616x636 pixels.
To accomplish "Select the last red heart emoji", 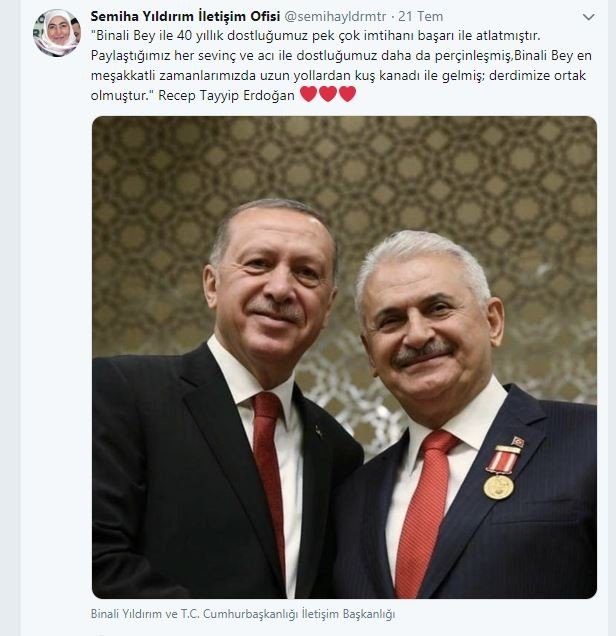I will pos(348,94).
